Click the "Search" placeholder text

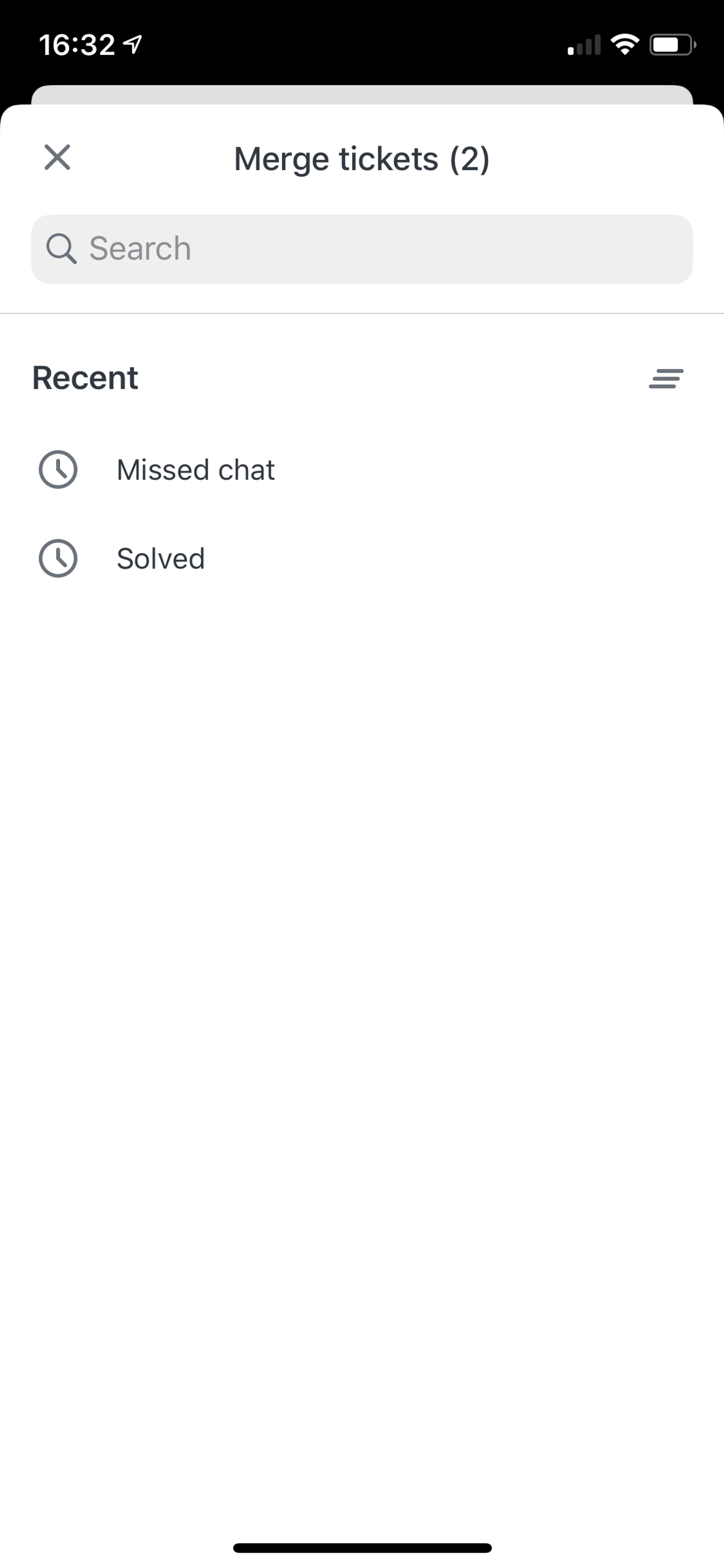click(x=140, y=249)
